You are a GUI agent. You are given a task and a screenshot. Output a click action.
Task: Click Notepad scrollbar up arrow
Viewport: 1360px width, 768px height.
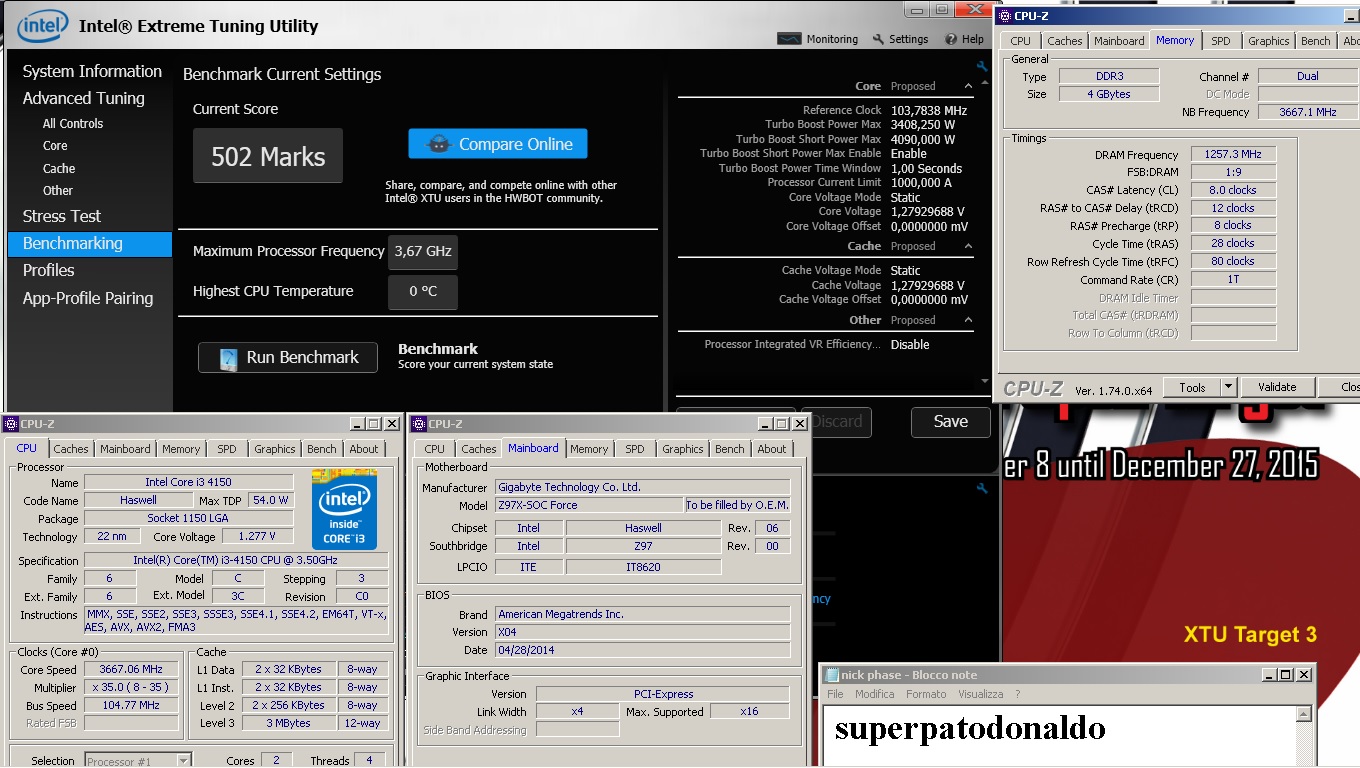[x=1303, y=714]
